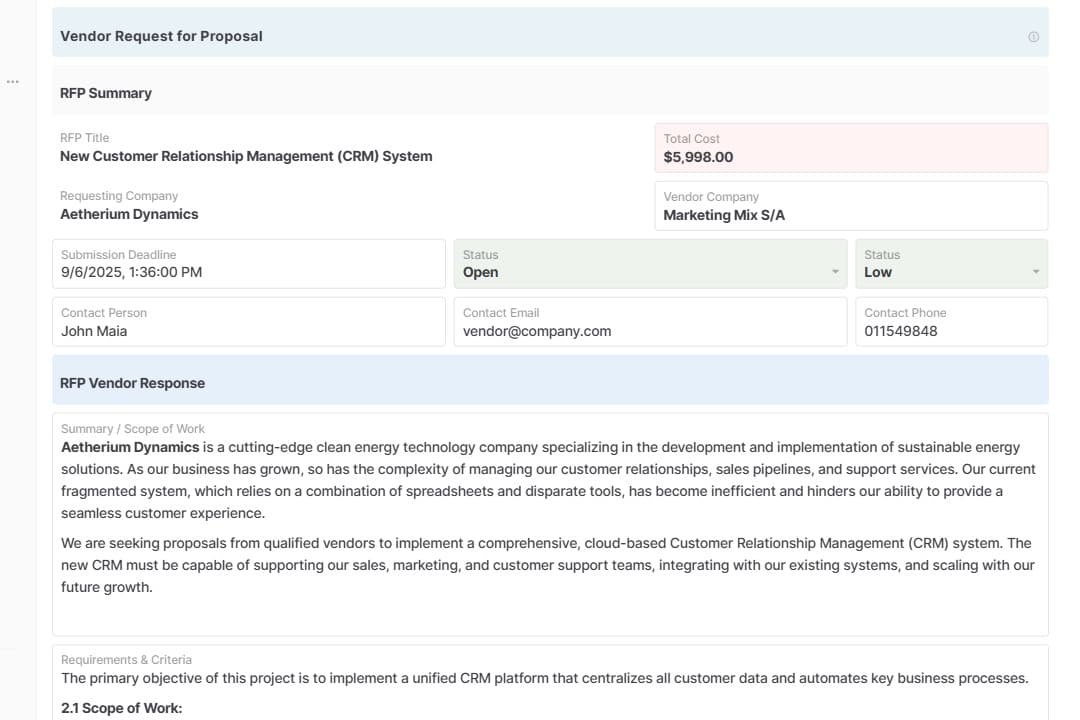Viewport: 1080px width, 720px height.
Task: Open the three-dots menu in the left sidebar
Action: pyautogui.click(x=13, y=82)
